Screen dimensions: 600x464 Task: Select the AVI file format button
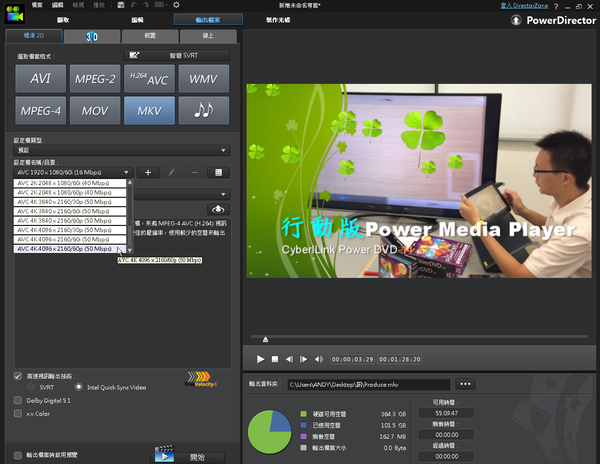pyautogui.click(x=41, y=79)
